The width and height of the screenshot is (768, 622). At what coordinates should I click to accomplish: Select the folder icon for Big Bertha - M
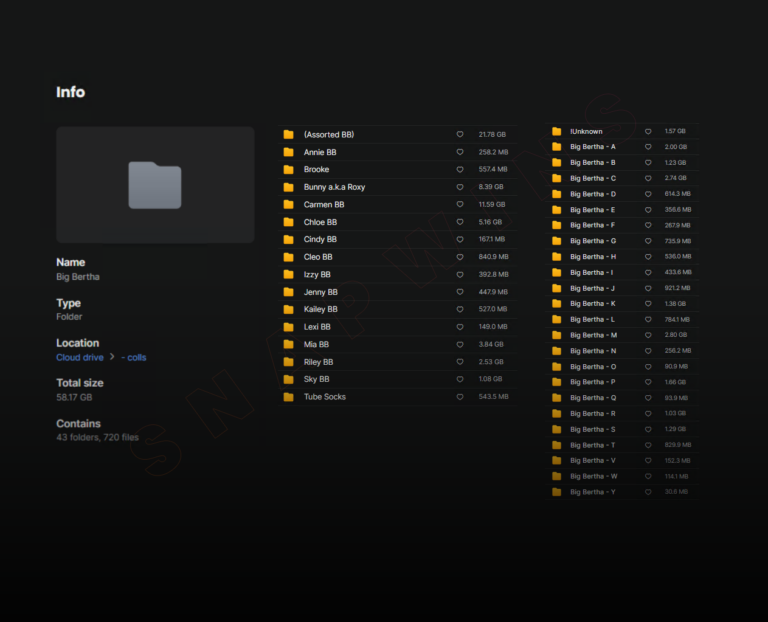pos(556,335)
